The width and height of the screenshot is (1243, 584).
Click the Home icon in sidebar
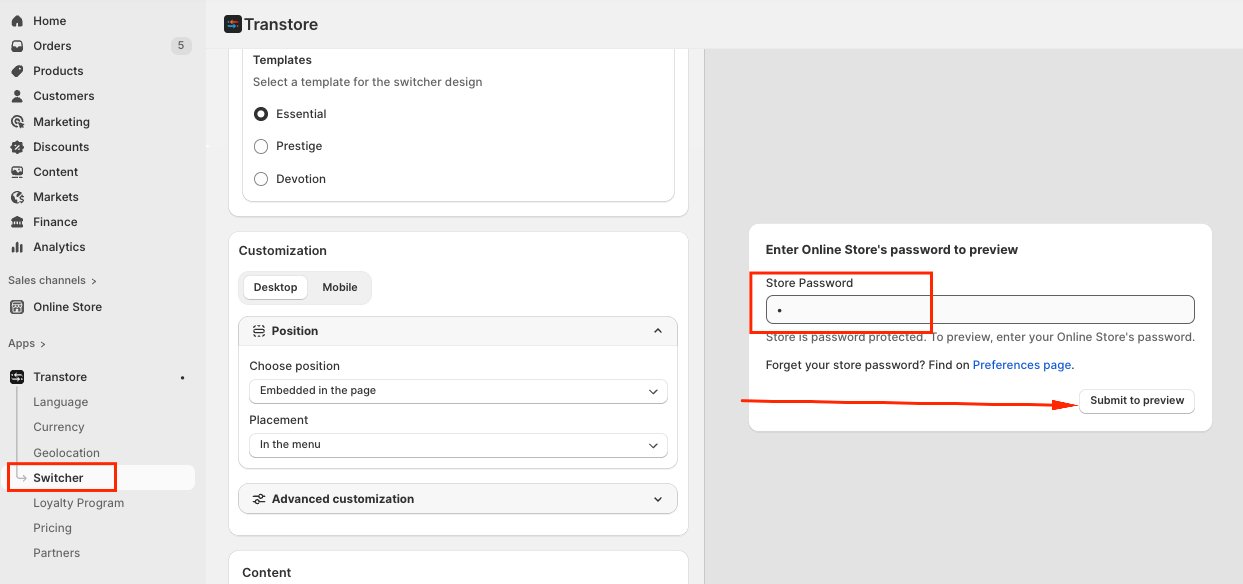(x=17, y=21)
